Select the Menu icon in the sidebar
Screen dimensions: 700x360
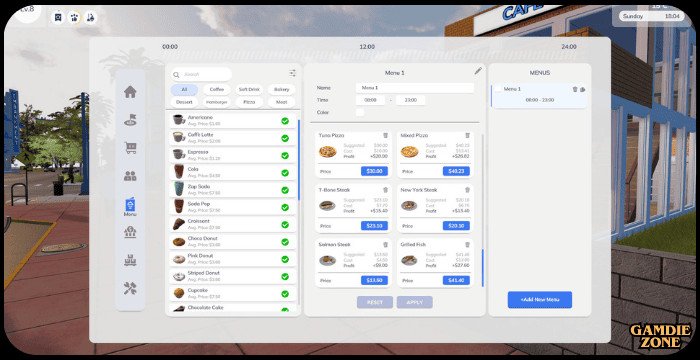(x=130, y=206)
